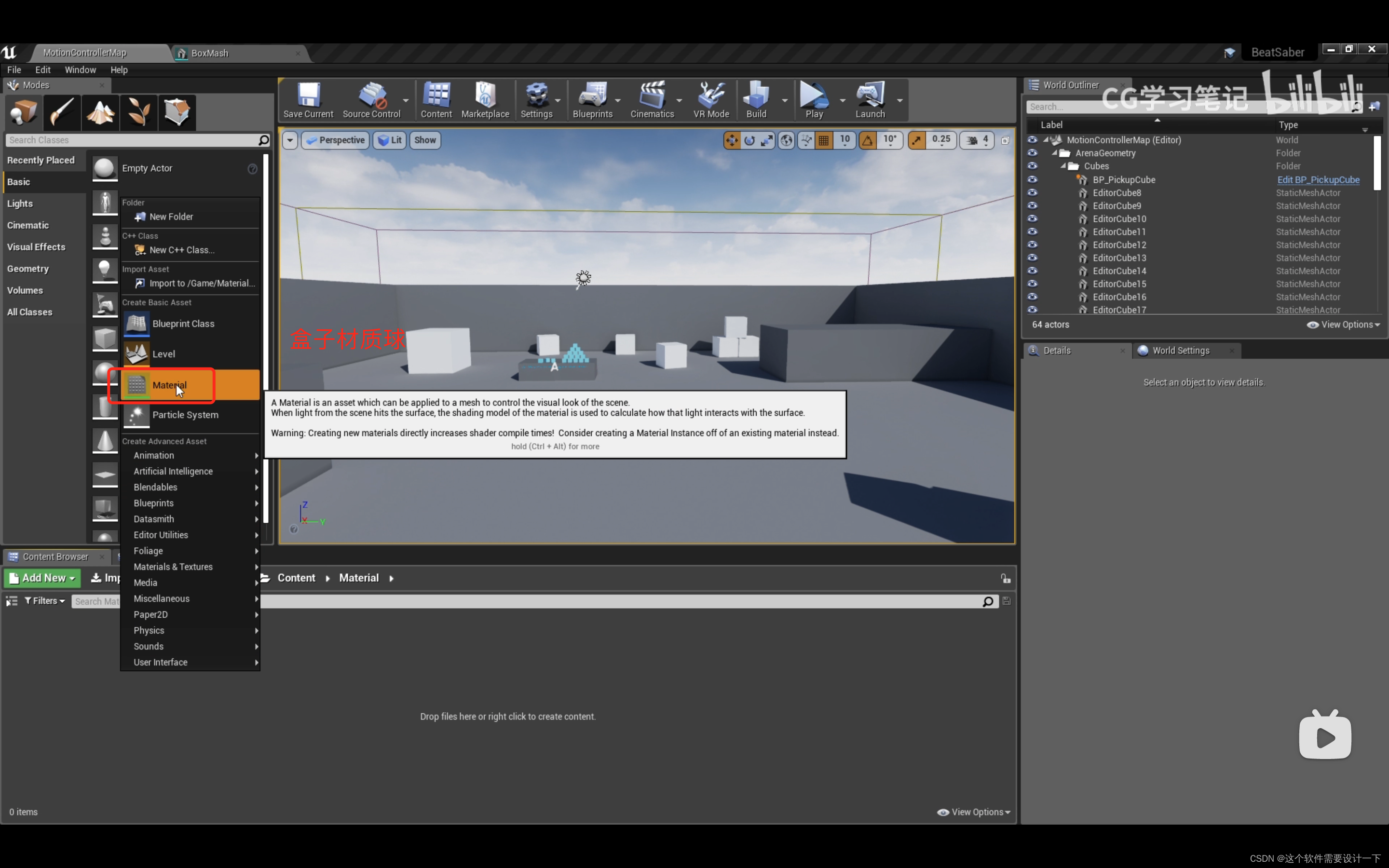The width and height of the screenshot is (1389, 868).
Task: Open the Window menu
Action: click(80, 69)
